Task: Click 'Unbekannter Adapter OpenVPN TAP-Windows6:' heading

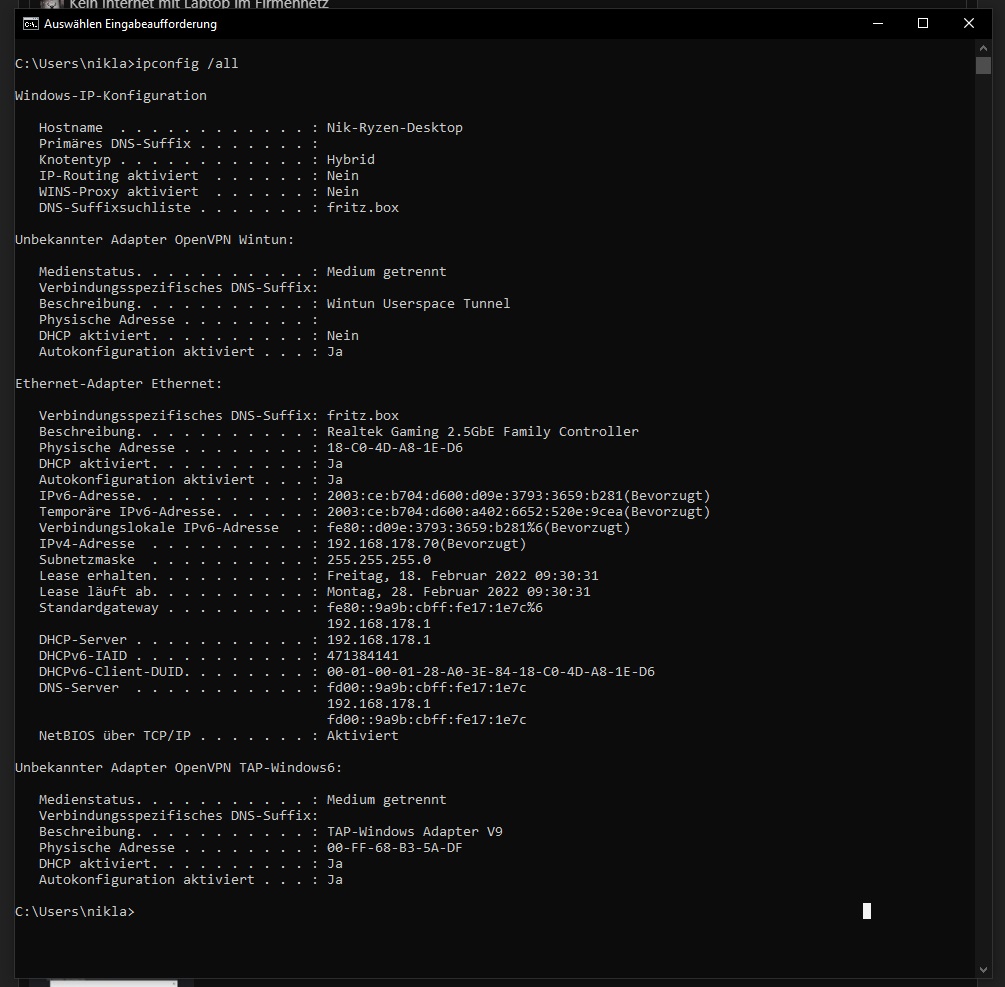Action: point(179,768)
